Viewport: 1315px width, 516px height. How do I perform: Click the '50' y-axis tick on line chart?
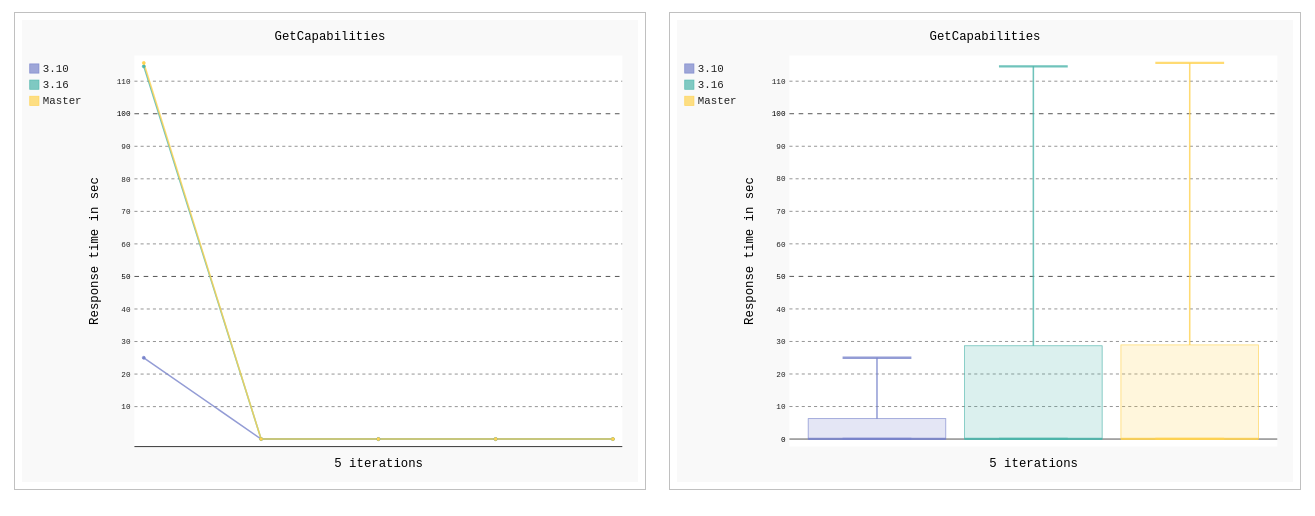126,277
